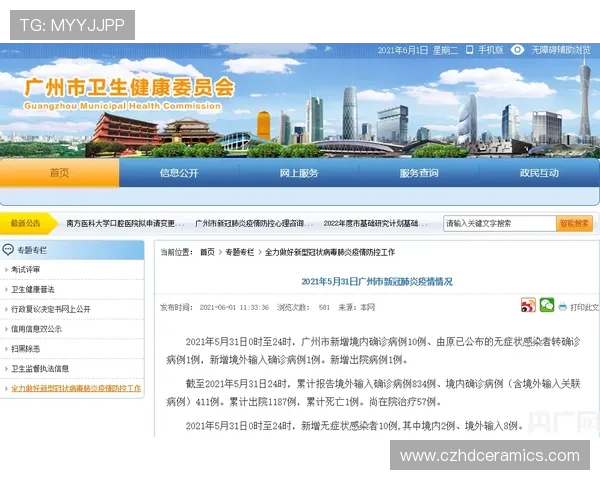Click the 最新公告 yellow label
Image resolution: width=600 pixels, height=480 pixels.
[26, 223]
